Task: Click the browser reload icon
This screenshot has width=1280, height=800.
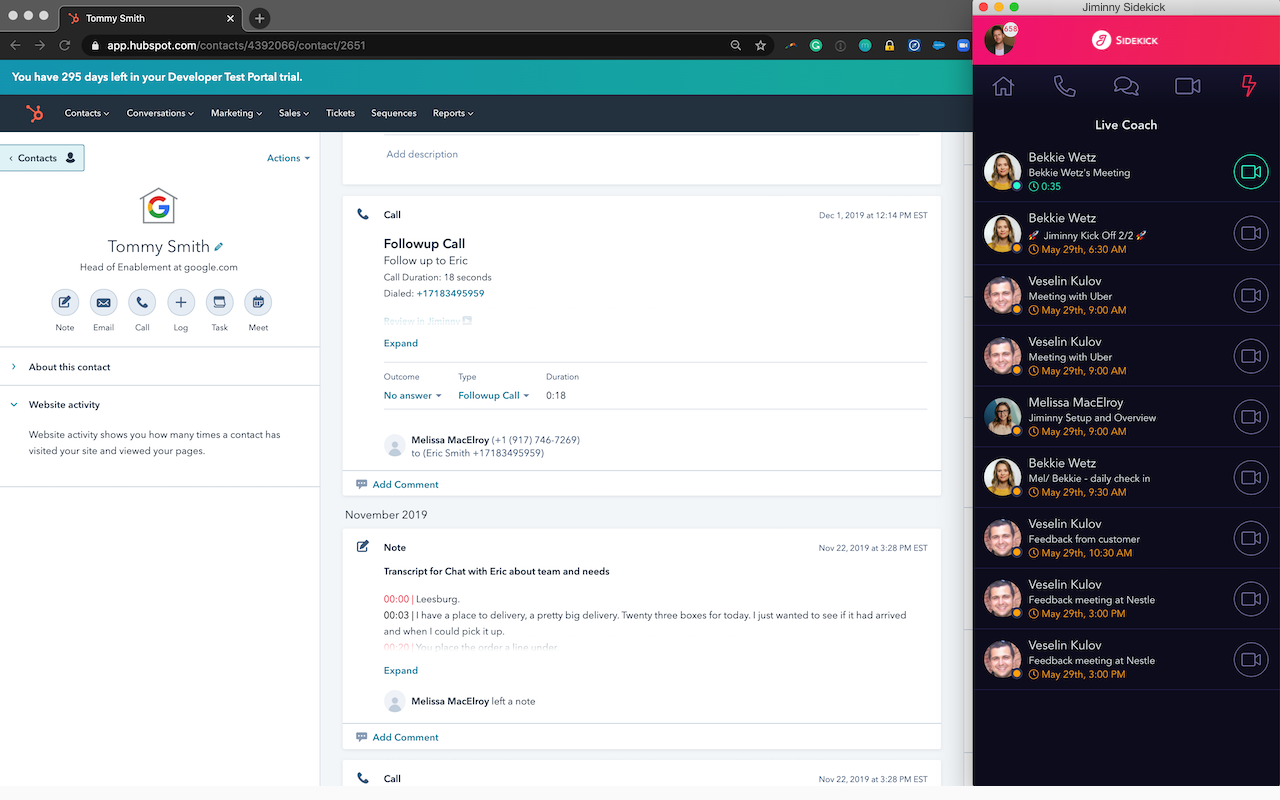Action: 65,45
